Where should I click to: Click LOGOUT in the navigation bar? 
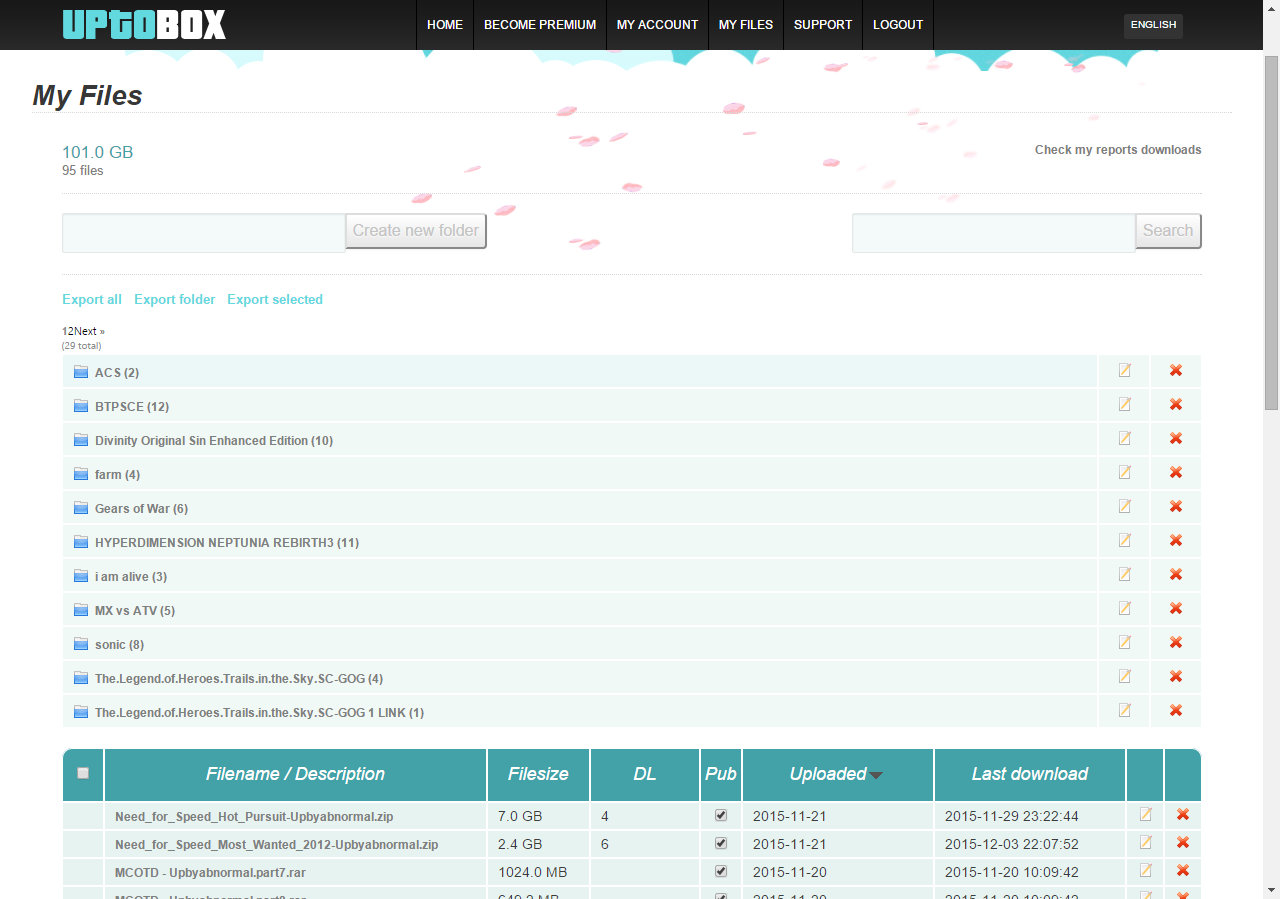pyautogui.click(x=898, y=25)
